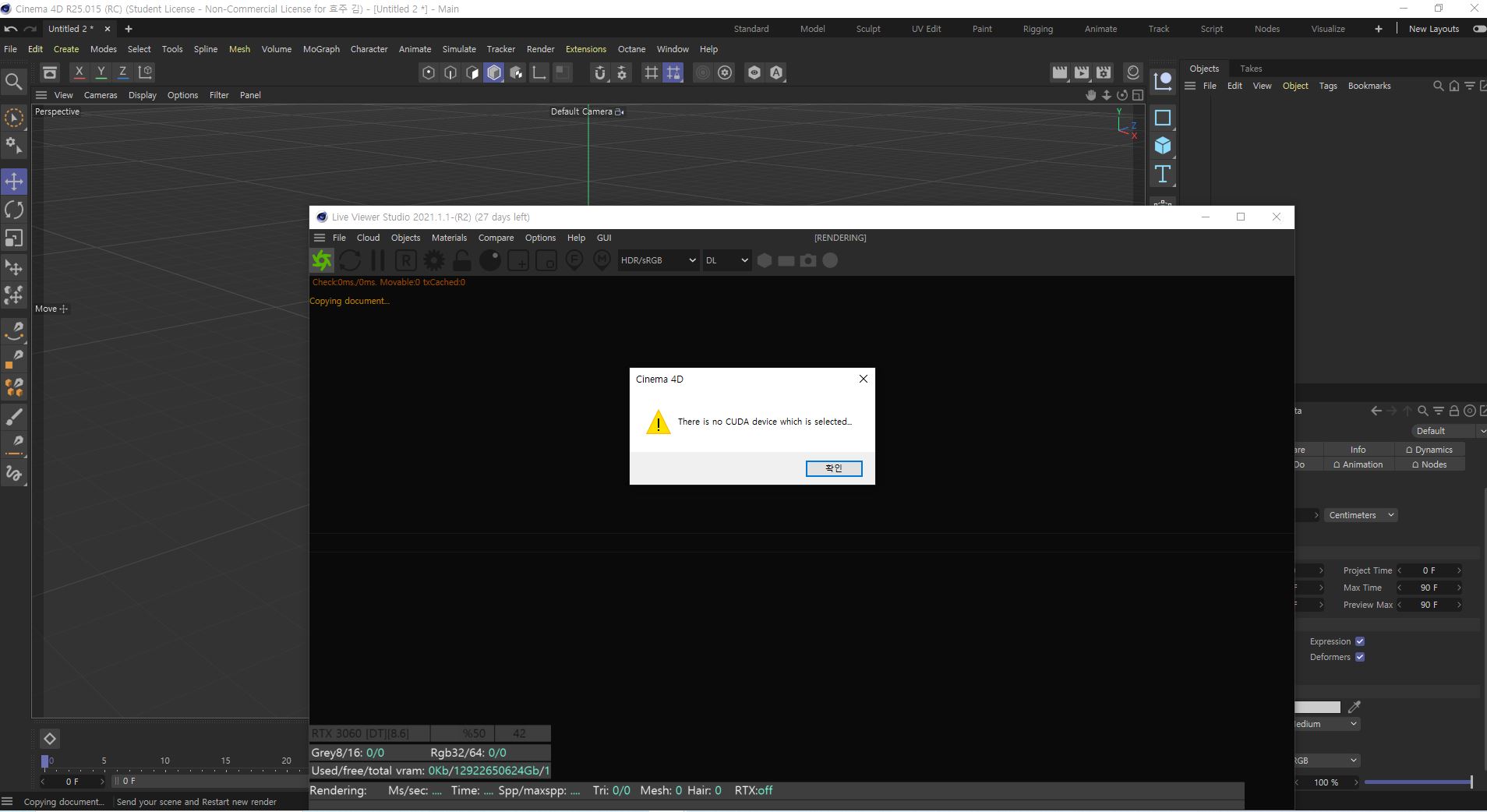Click the color eyedropper icon

pyautogui.click(x=1355, y=707)
